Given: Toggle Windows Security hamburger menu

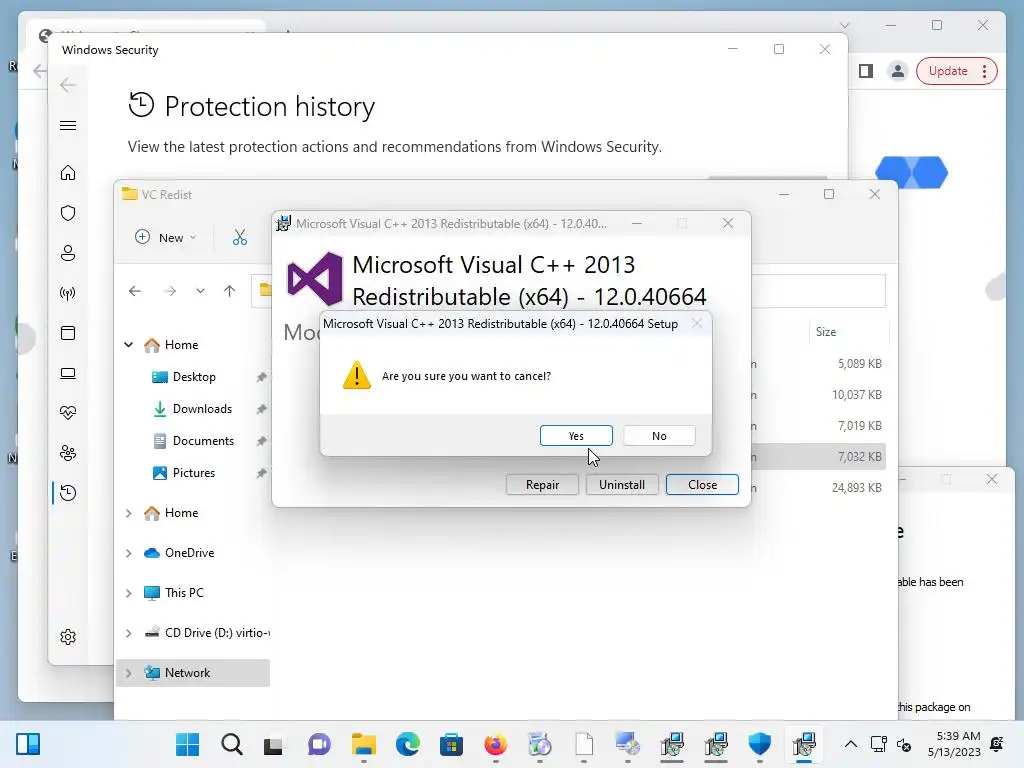Looking at the screenshot, I should [x=68, y=125].
